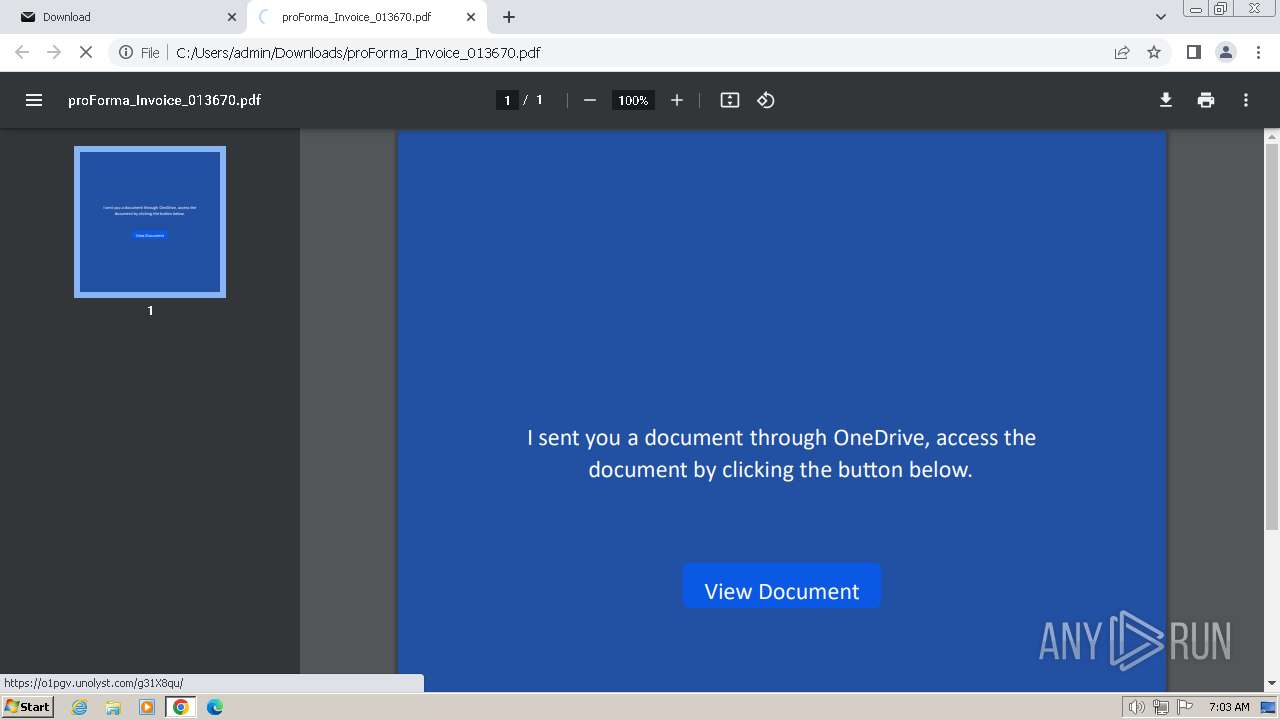Click the Fit to page icon
This screenshot has width=1280, height=720.
pyautogui.click(x=730, y=100)
